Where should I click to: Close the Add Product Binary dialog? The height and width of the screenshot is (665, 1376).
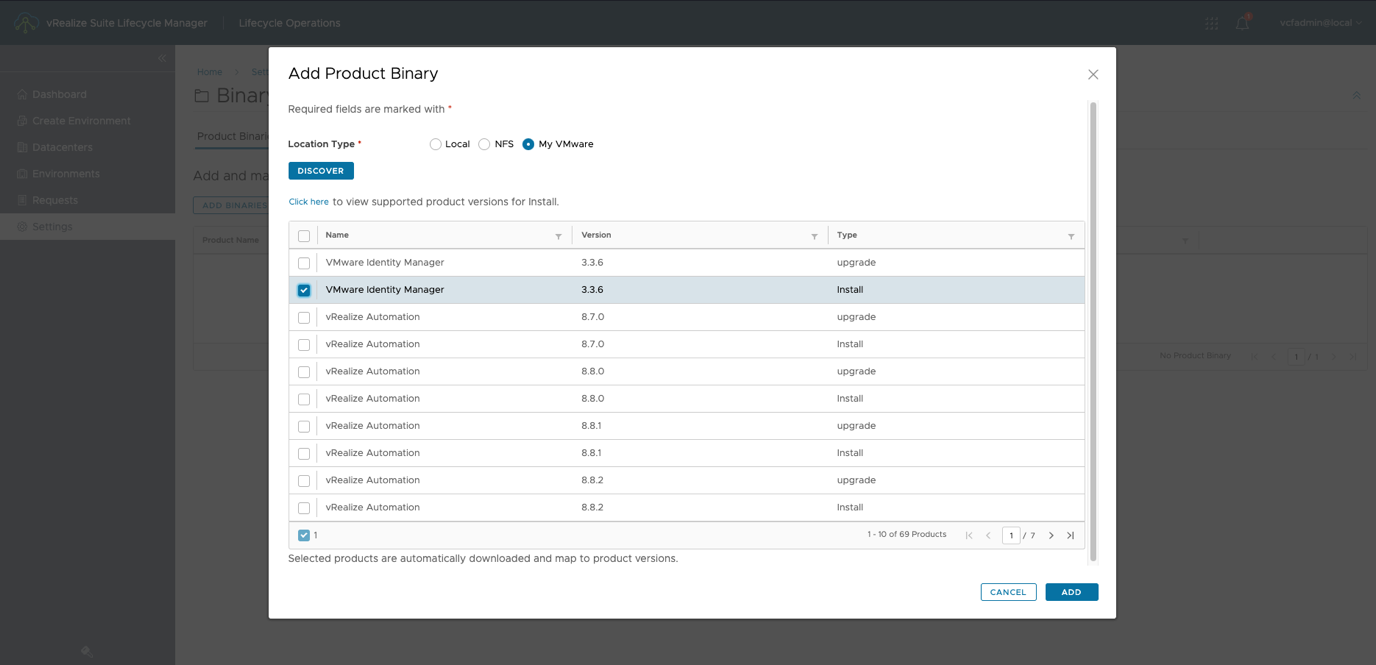point(1093,74)
